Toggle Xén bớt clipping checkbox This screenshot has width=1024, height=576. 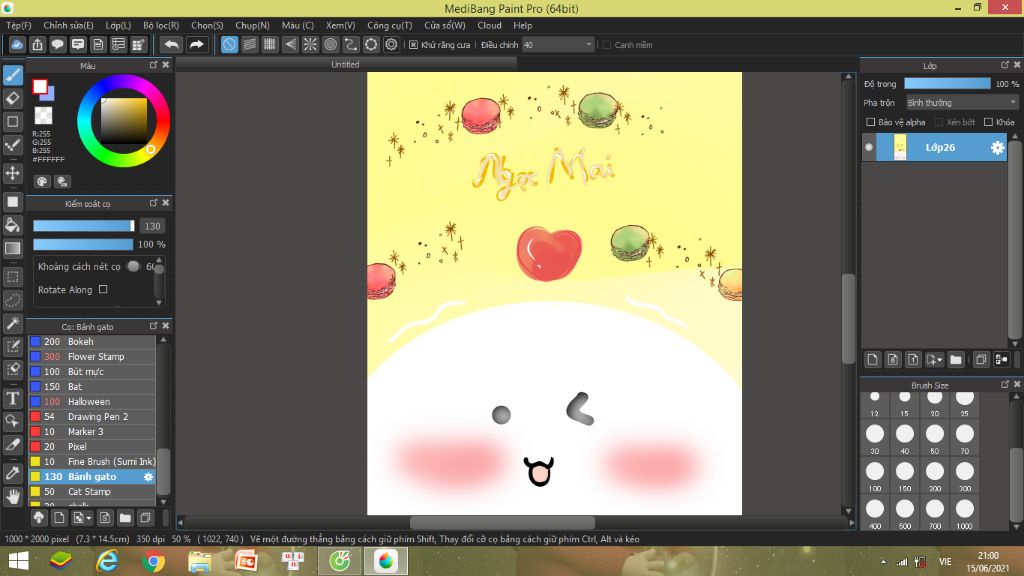coord(939,122)
